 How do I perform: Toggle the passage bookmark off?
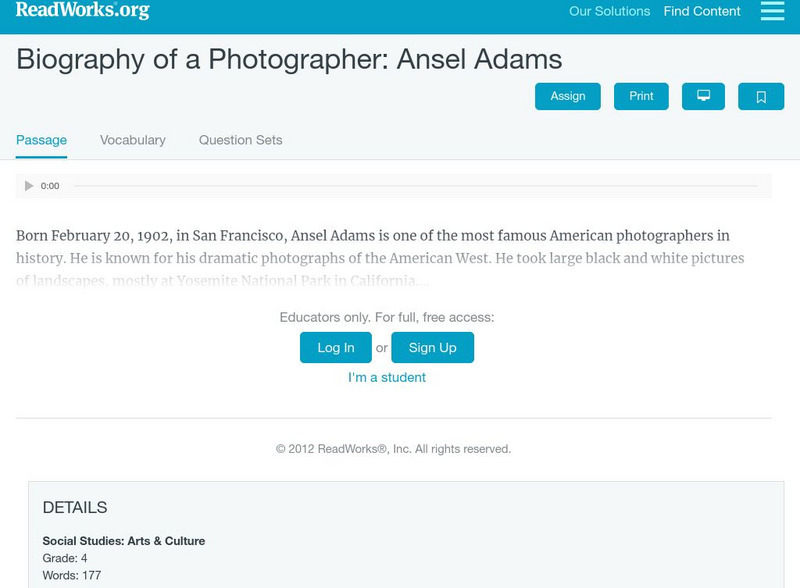[761, 96]
